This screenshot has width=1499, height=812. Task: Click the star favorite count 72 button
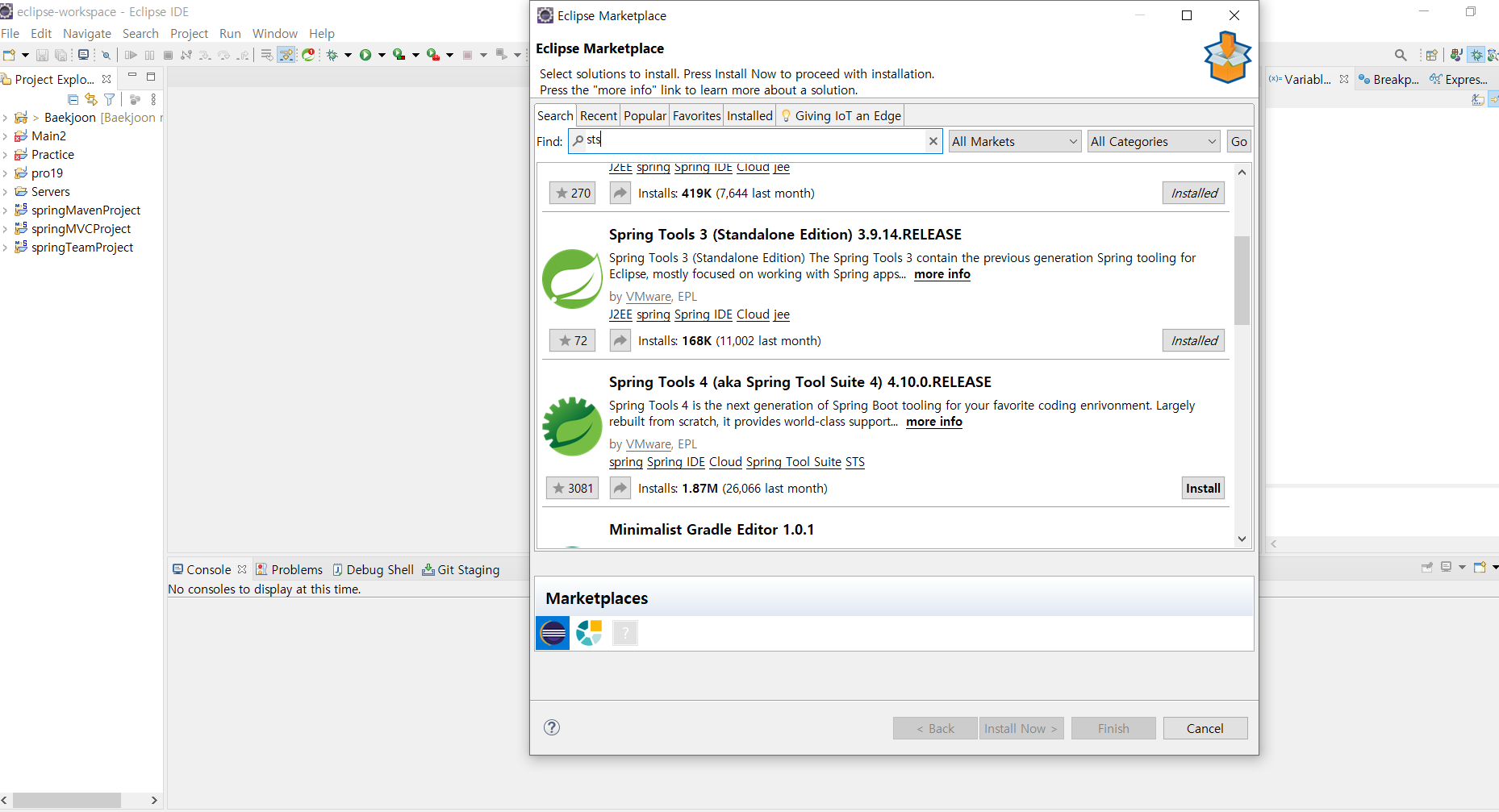coord(572,340)
